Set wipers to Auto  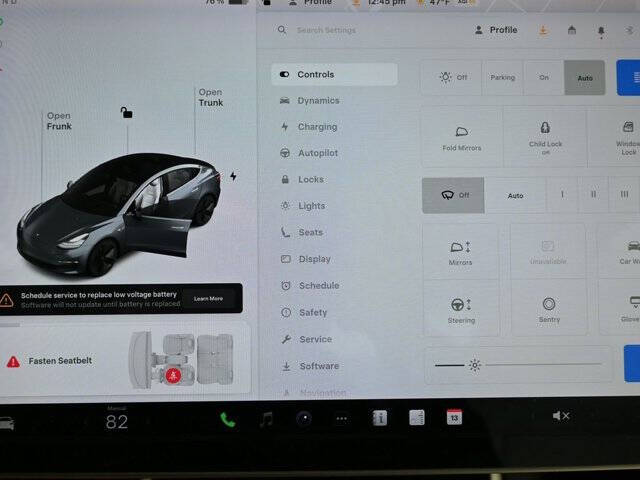516,196
